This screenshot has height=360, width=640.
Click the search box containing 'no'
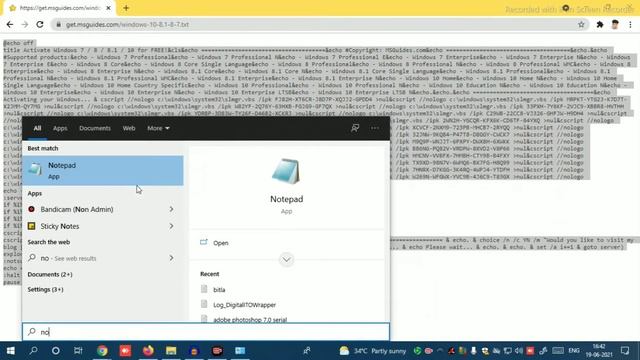pos(206,332)
